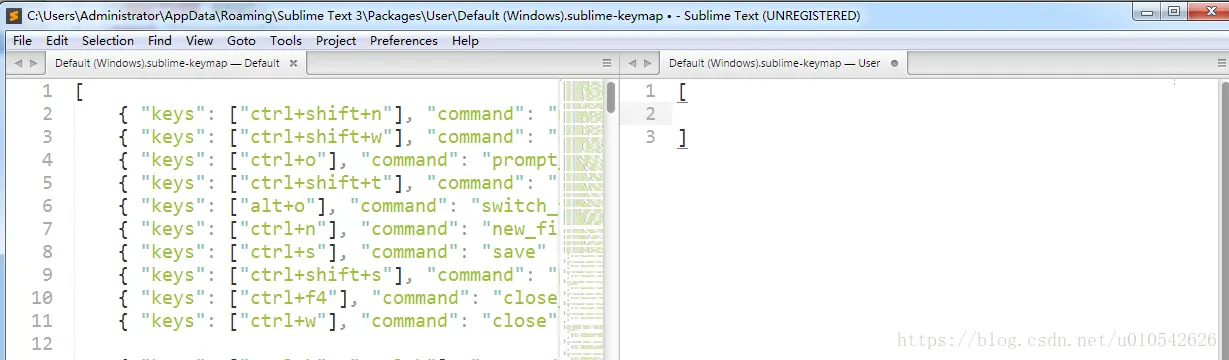Click the closing bracket on right pane line 3
This screenshot has width=1229, height=360.
(682, 138)
